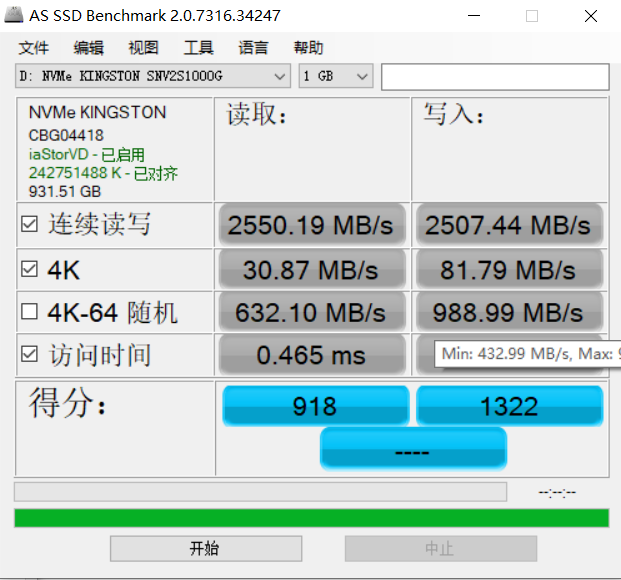Click the 4K write result 81.79 MB/s
The image size is (621, 580).
click(509, 270)
